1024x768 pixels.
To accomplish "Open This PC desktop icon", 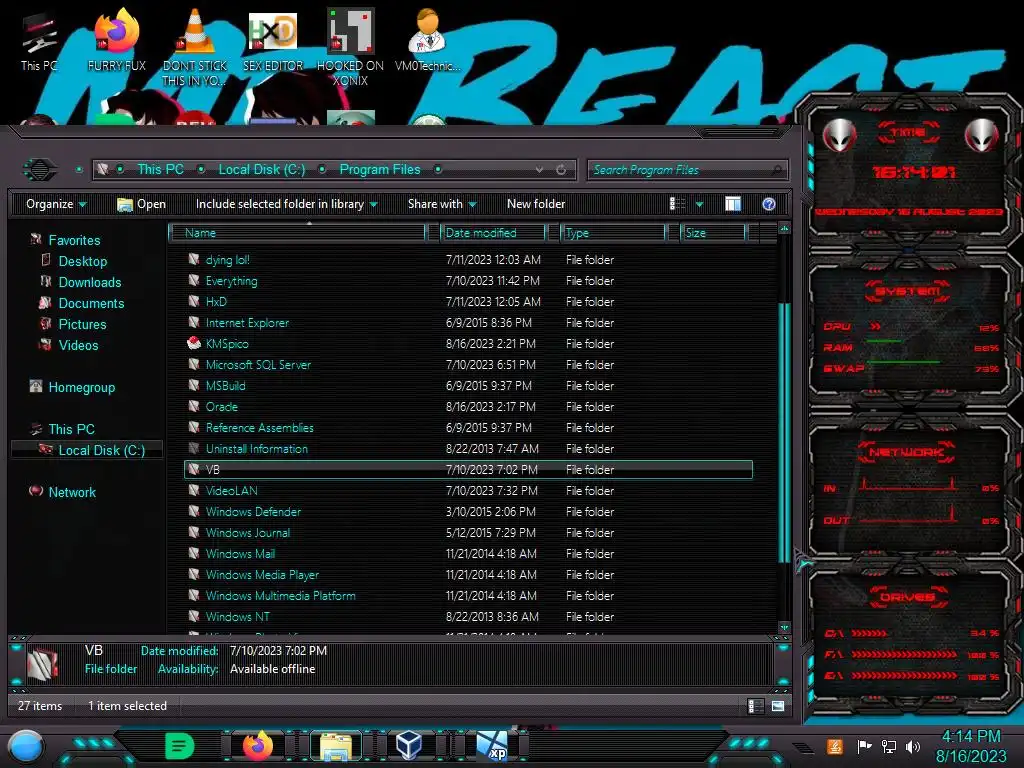I will (x=39, y=43).
